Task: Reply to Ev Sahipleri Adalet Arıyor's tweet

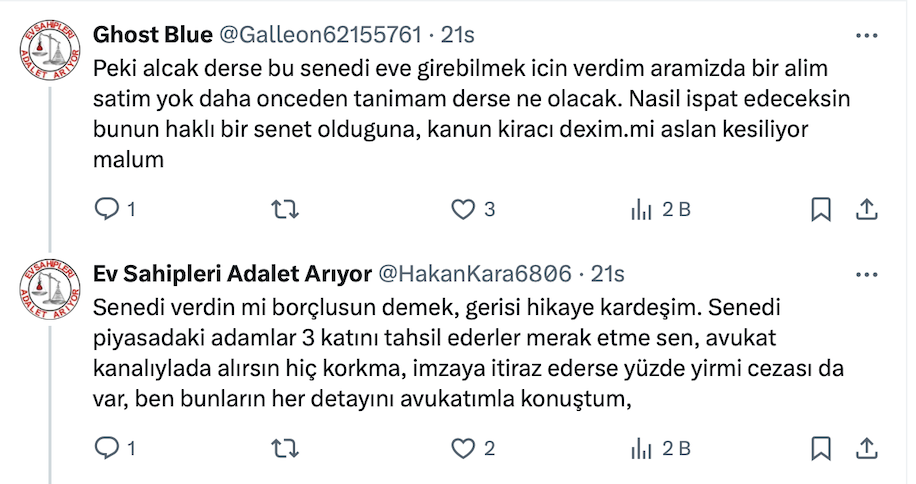Action: pos(106,448)
